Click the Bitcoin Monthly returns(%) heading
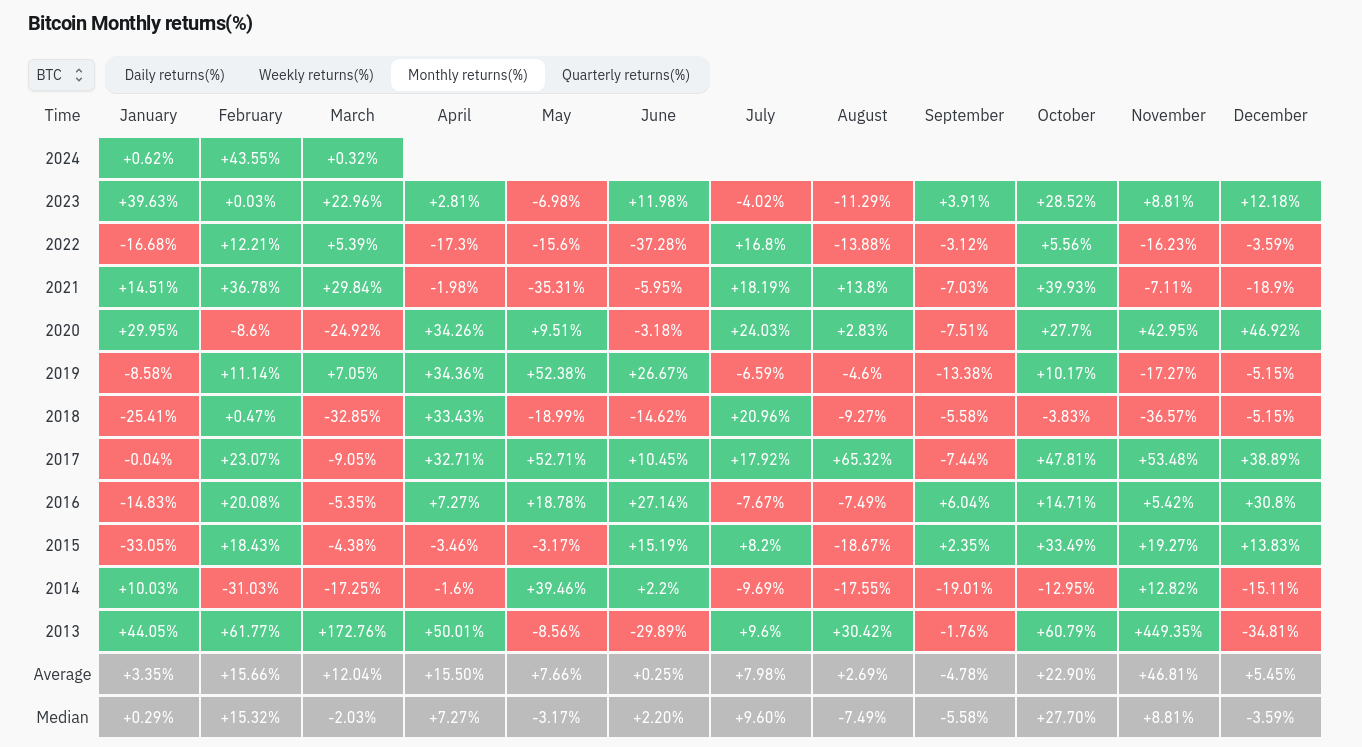 140,23
